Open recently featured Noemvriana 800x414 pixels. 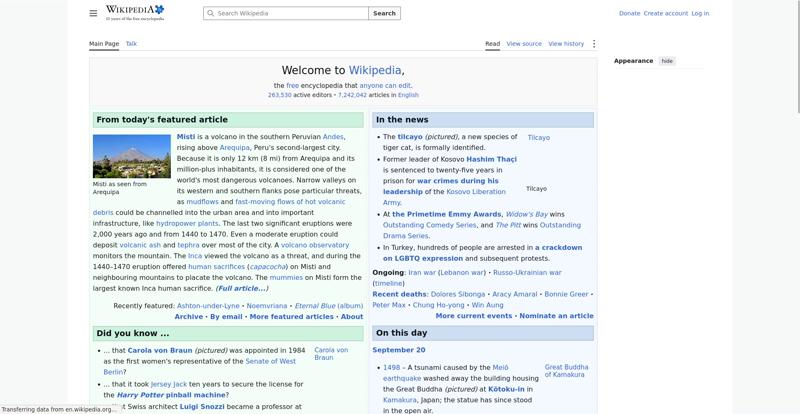pos(267,306)
